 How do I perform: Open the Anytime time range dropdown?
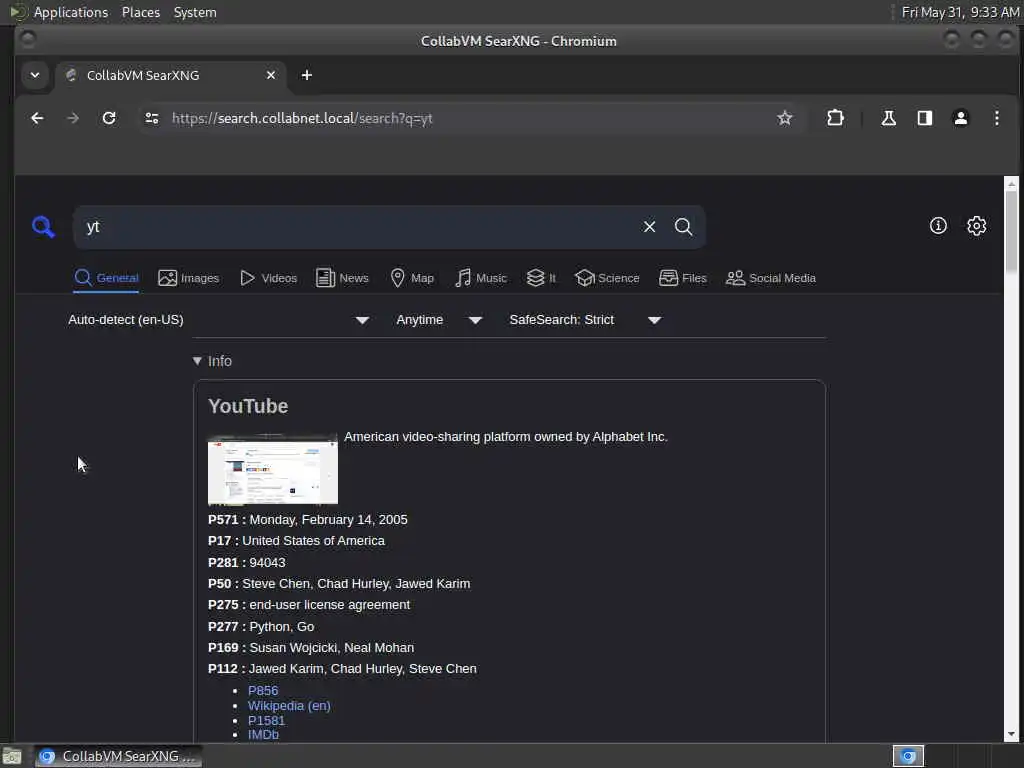pyautogui.click(x=439, y=320)
